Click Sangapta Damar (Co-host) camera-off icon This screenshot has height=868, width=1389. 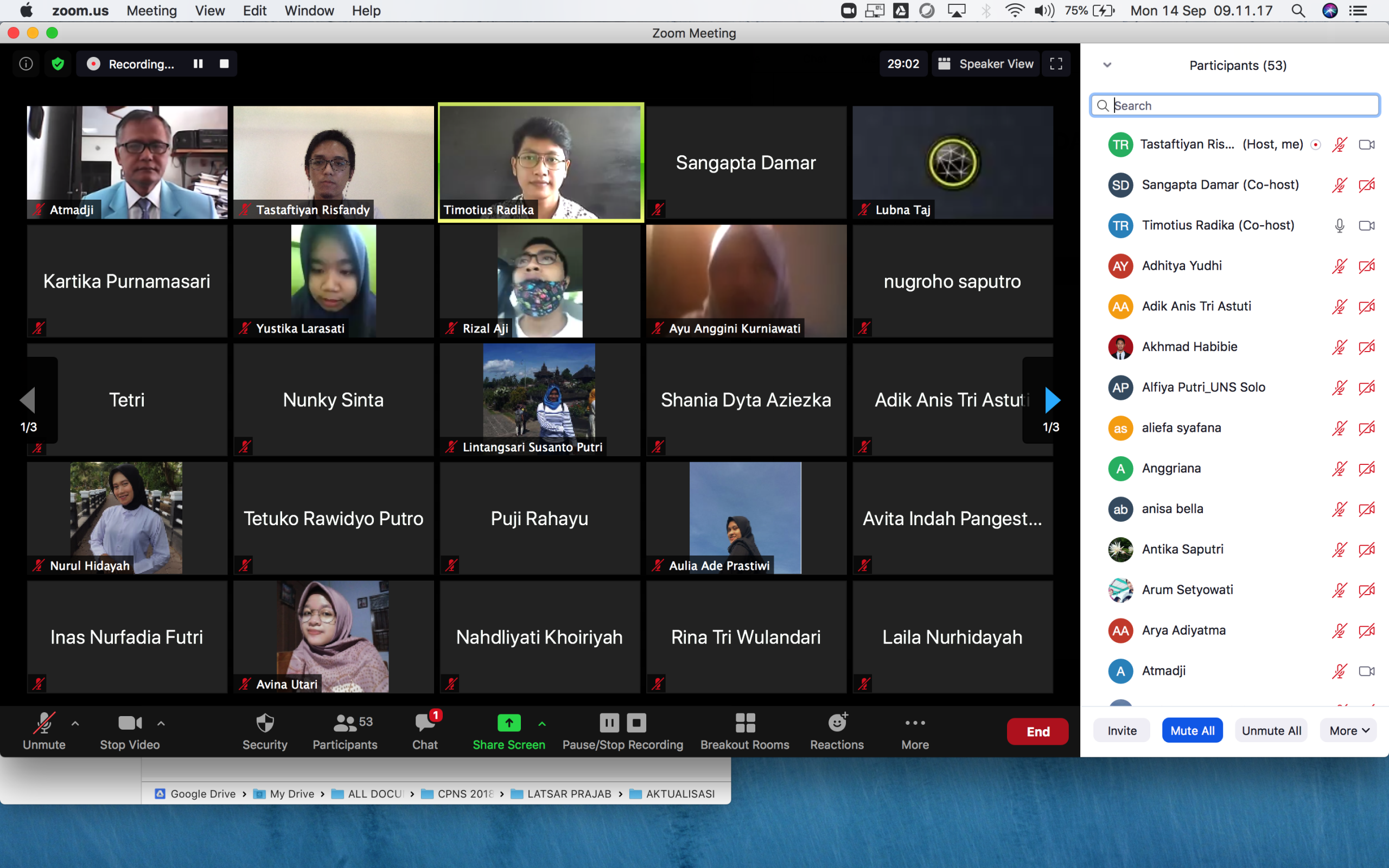[x=1367, y=185]
